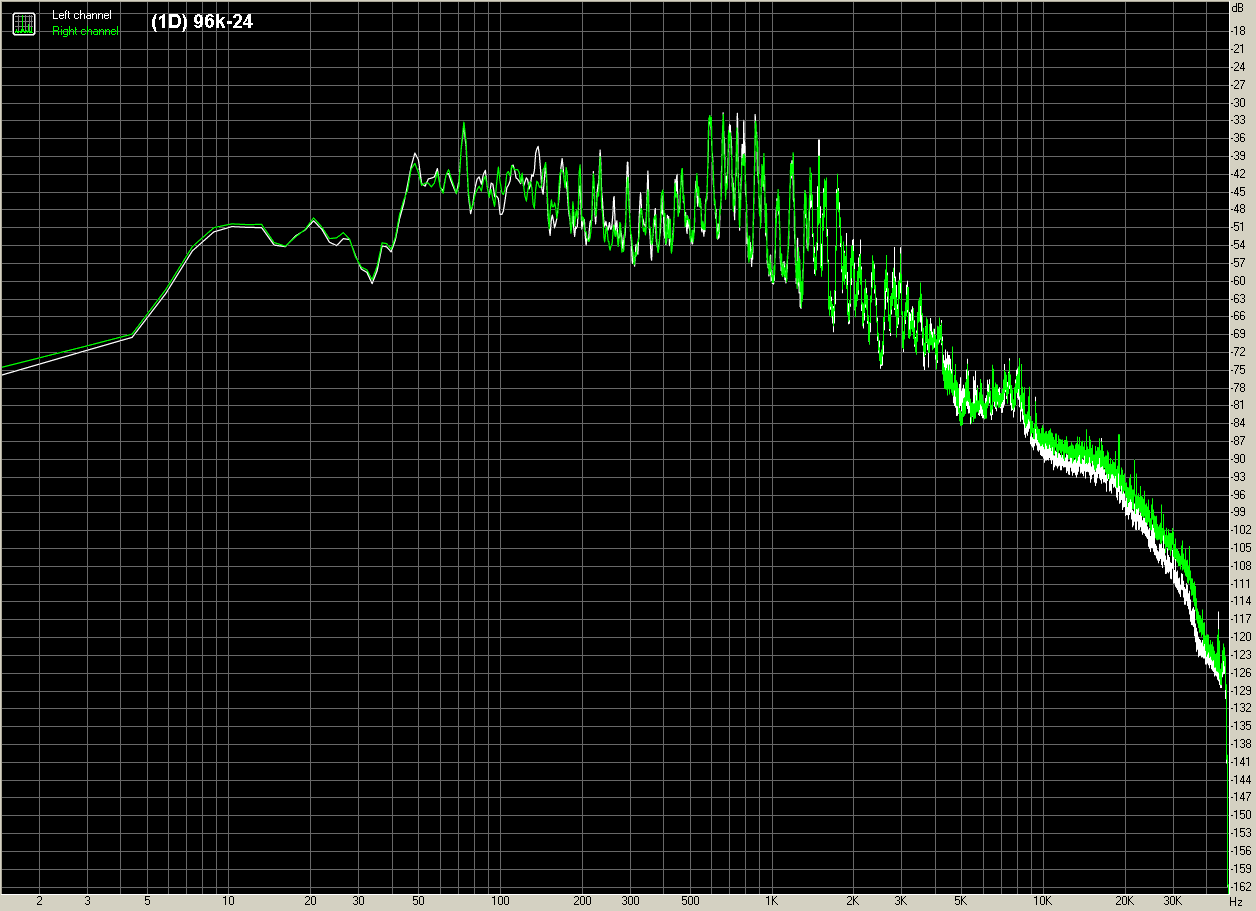This screenshot has height=911, width=1256.
Task: Click the "500" frequency axis label
Action: click(x=690, y=901)
